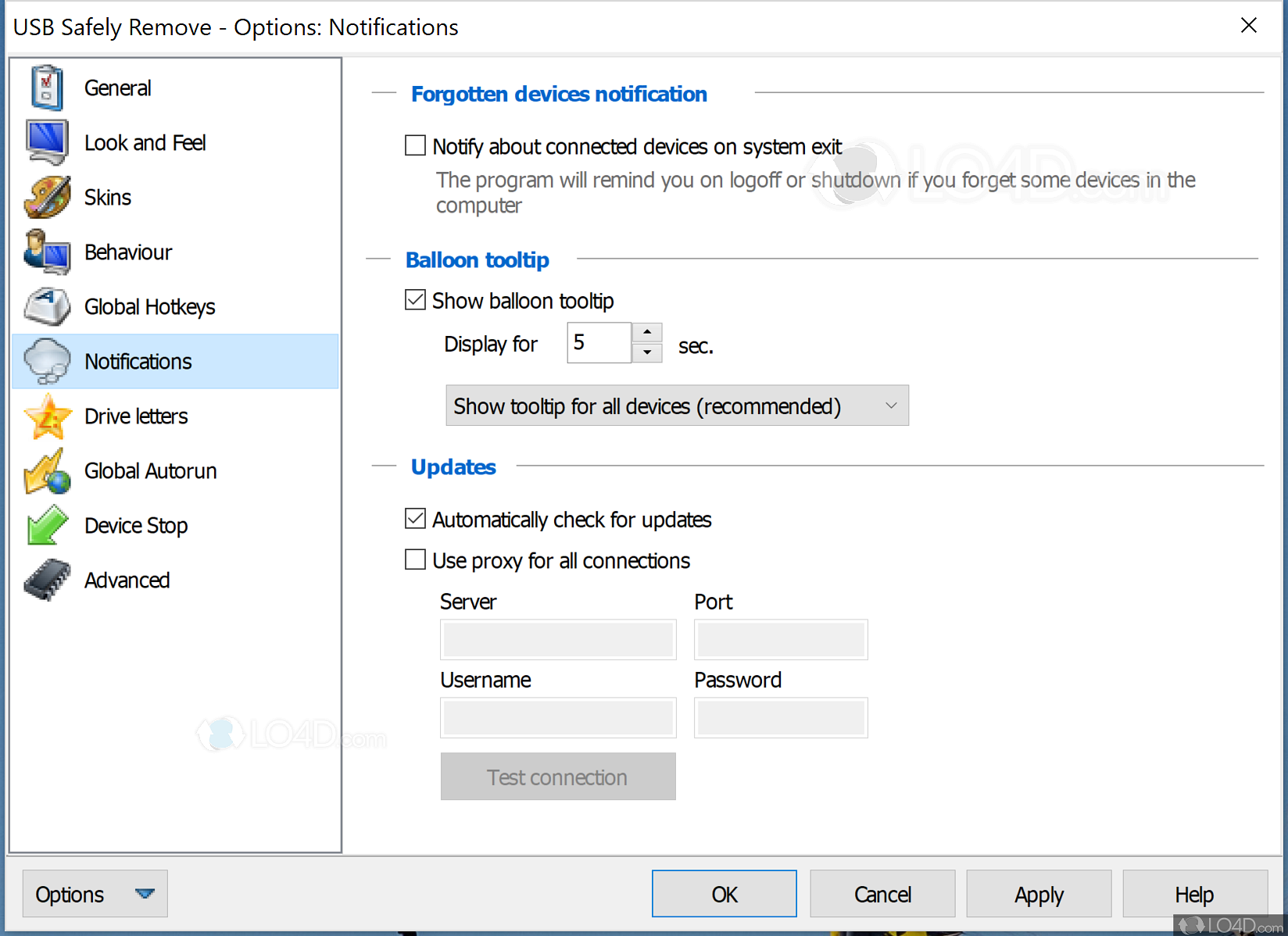Click the Test connection button
This screenshot has width=1288, height=936.
coord(557,776)
